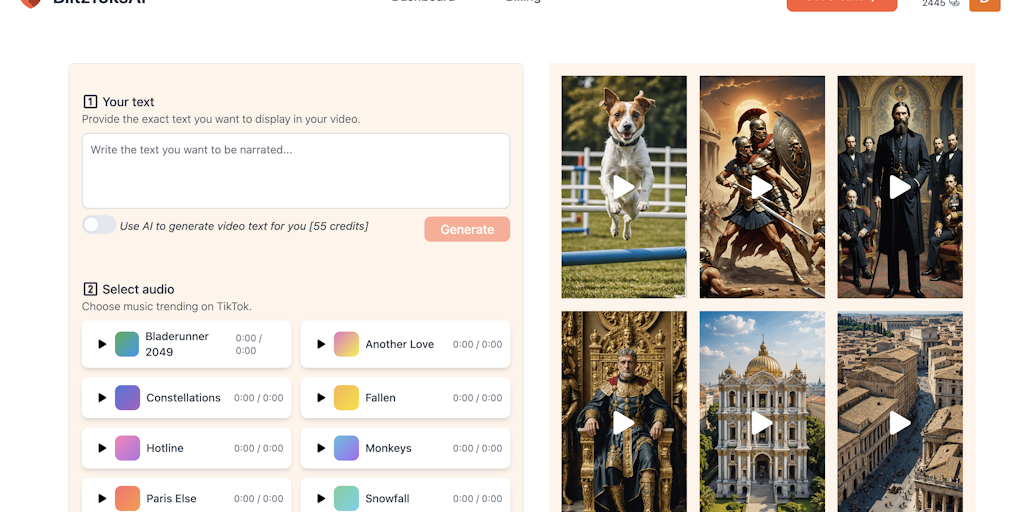Open the aerial old city video thumbnail

[900, 411]
